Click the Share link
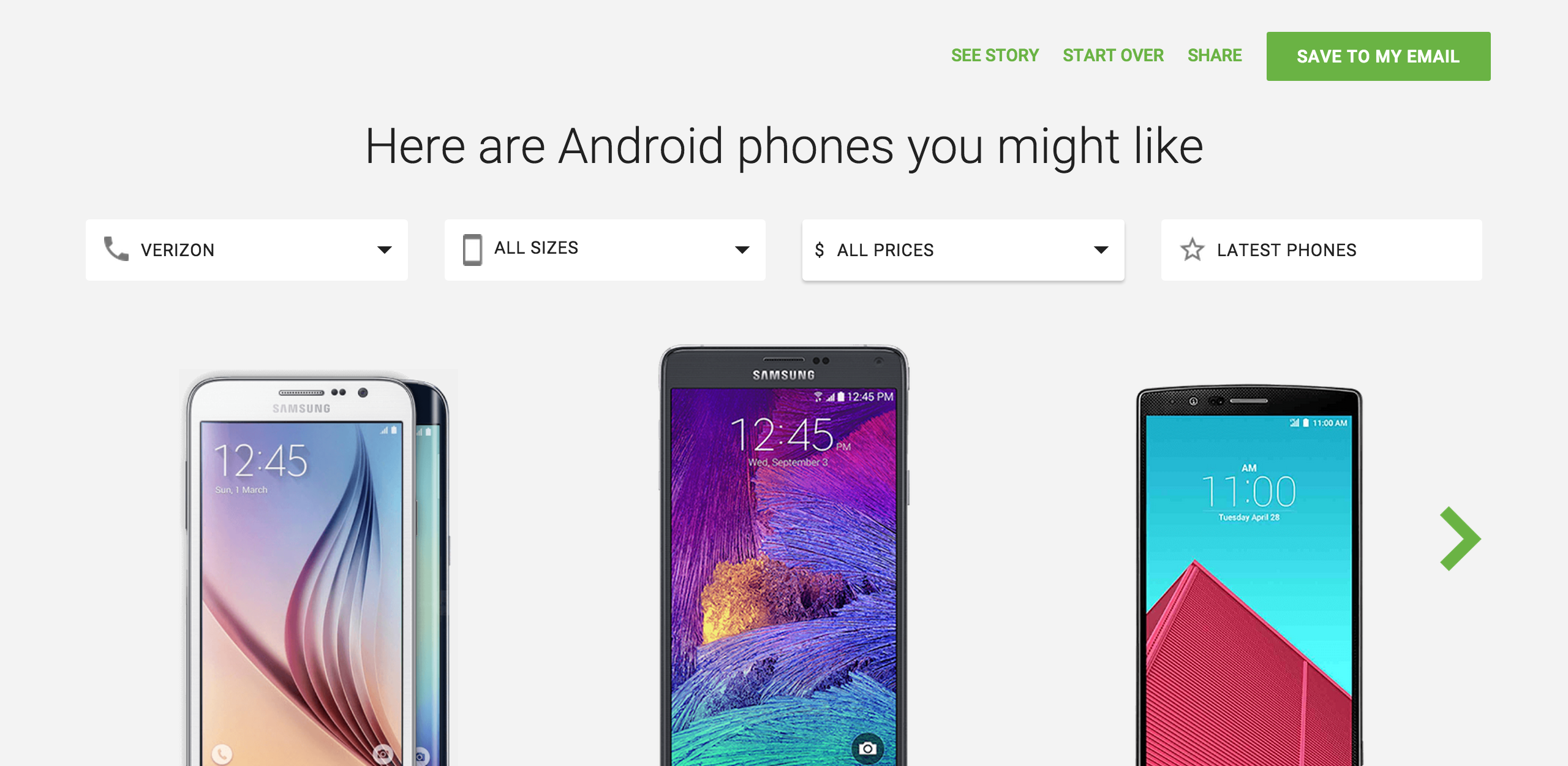Screen dimensions: 1568x766 pos(1215,55)
